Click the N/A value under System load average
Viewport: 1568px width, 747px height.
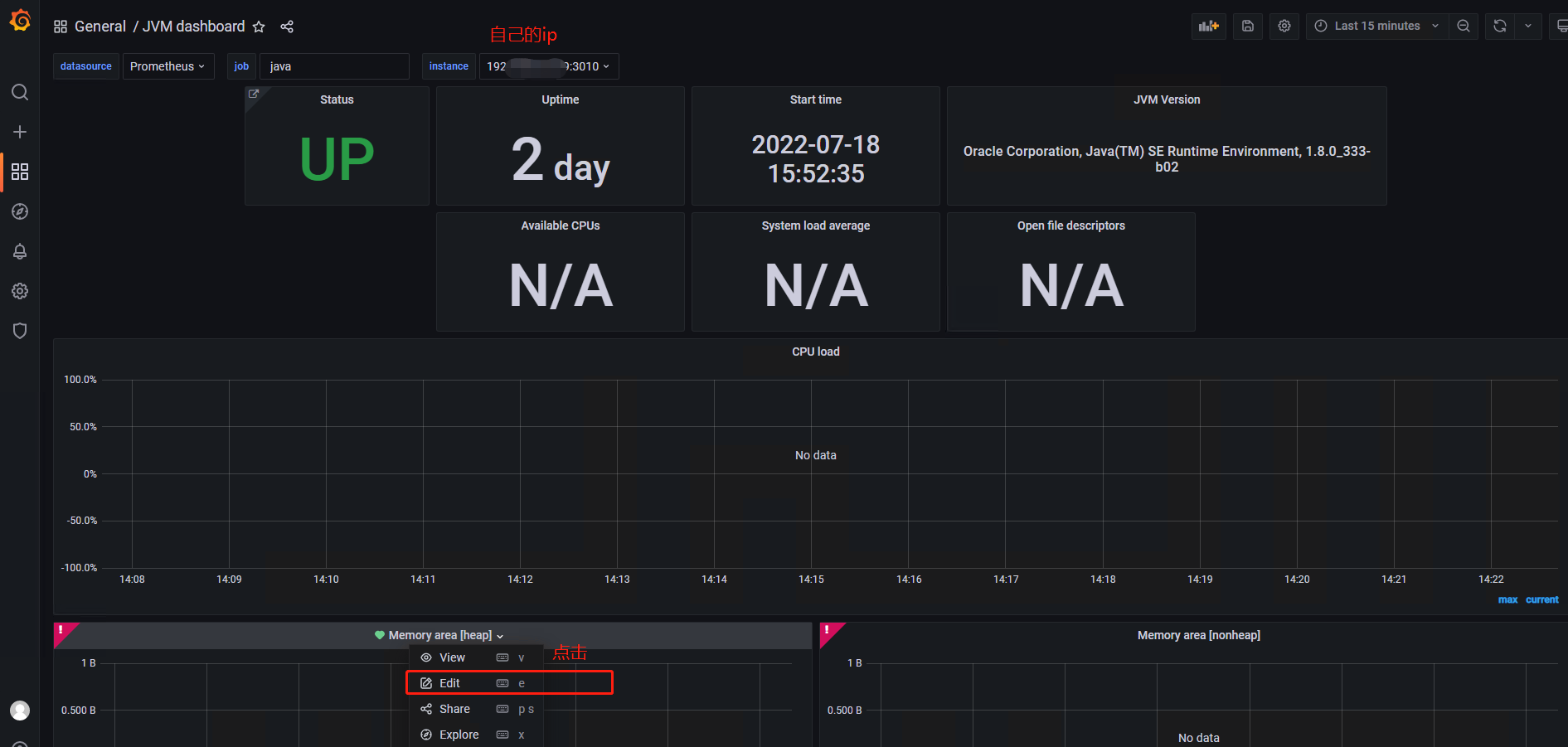pyautogui.click(x=816, y=286)
